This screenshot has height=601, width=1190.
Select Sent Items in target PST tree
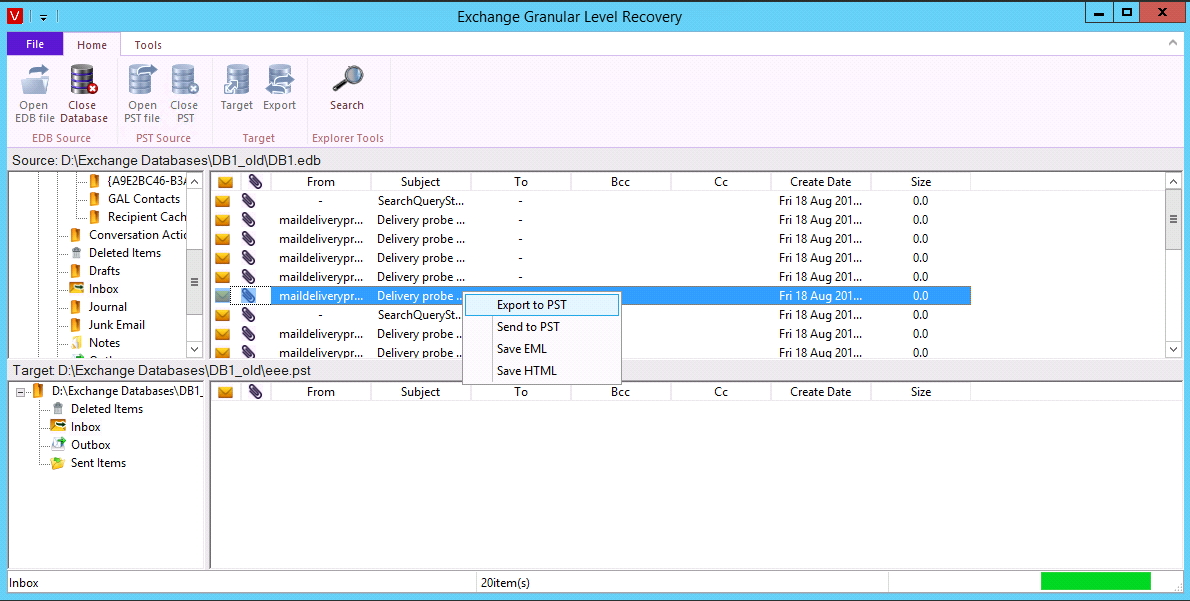click(98, 463)
